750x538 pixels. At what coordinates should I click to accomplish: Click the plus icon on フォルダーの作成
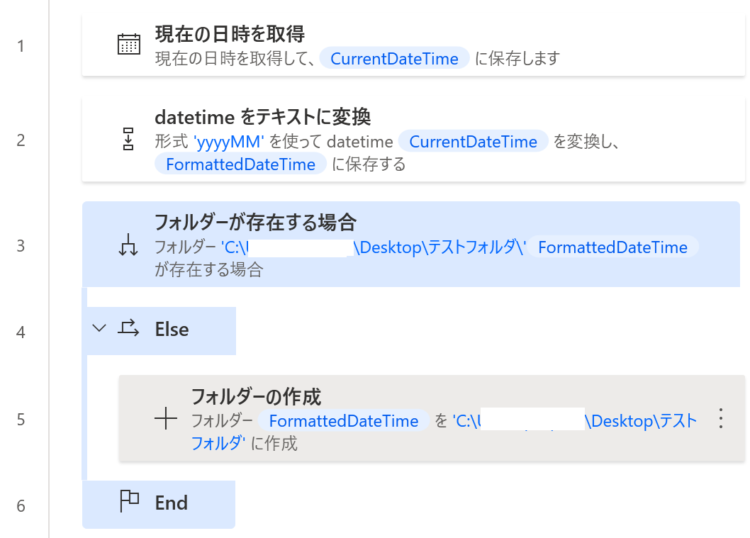[x=165, y=418]
